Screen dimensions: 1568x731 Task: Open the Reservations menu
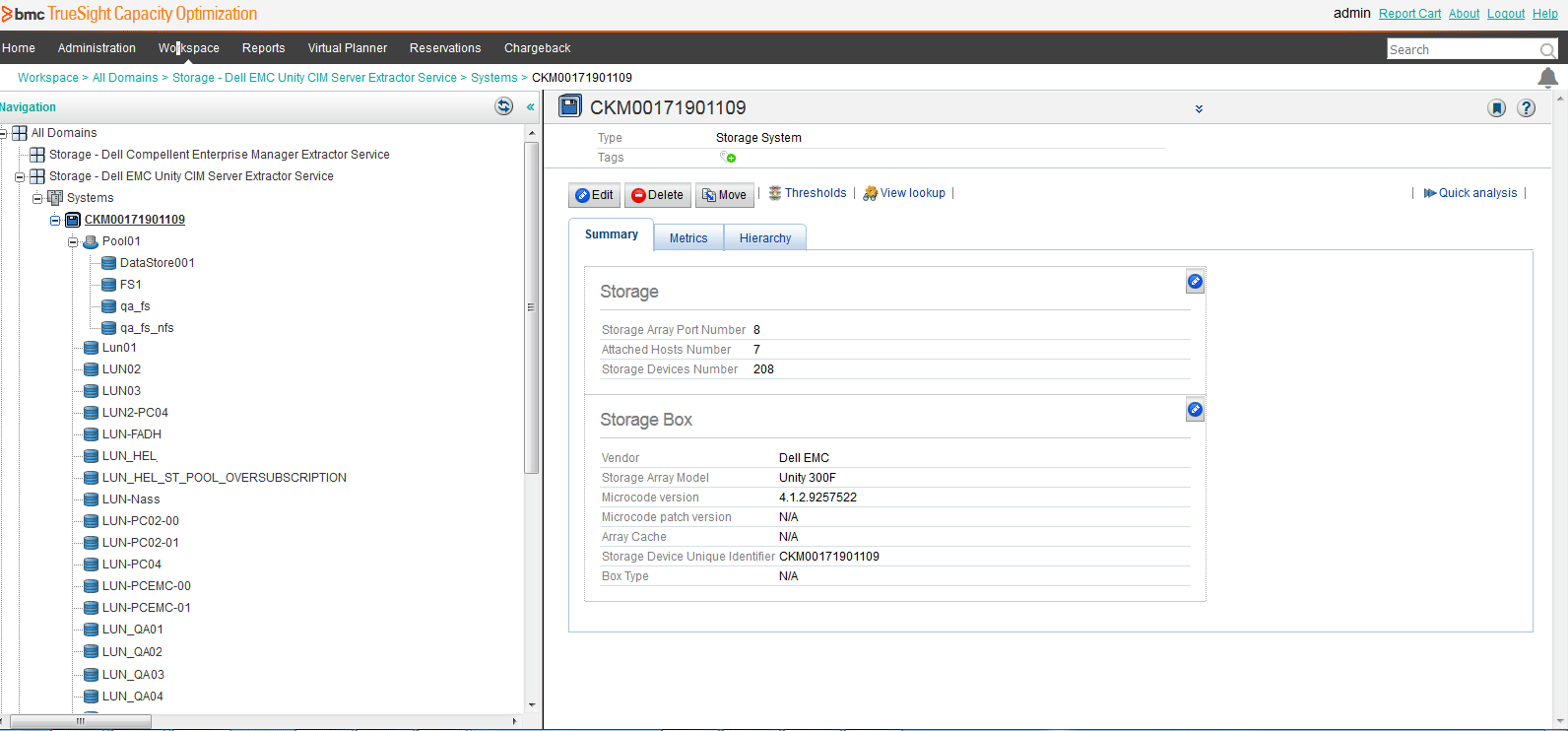(x=445, y=48)
